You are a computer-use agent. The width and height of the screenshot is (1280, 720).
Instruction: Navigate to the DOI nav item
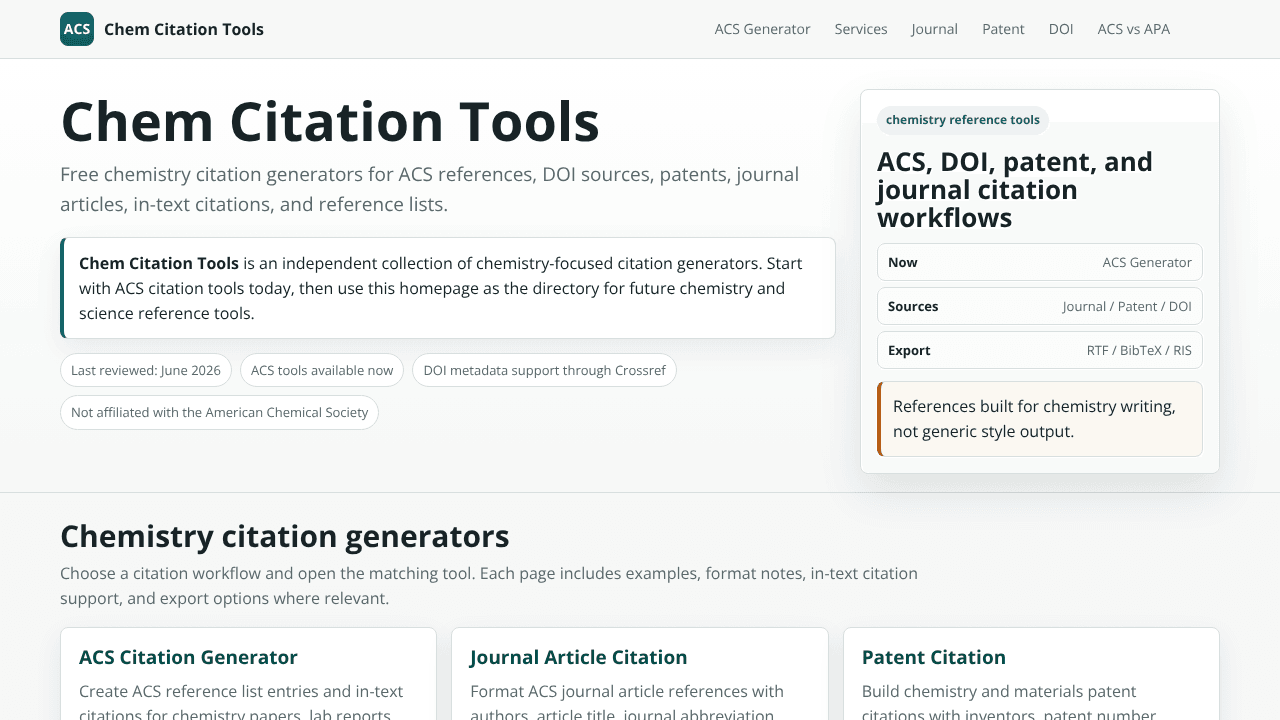coord(1061,29)
